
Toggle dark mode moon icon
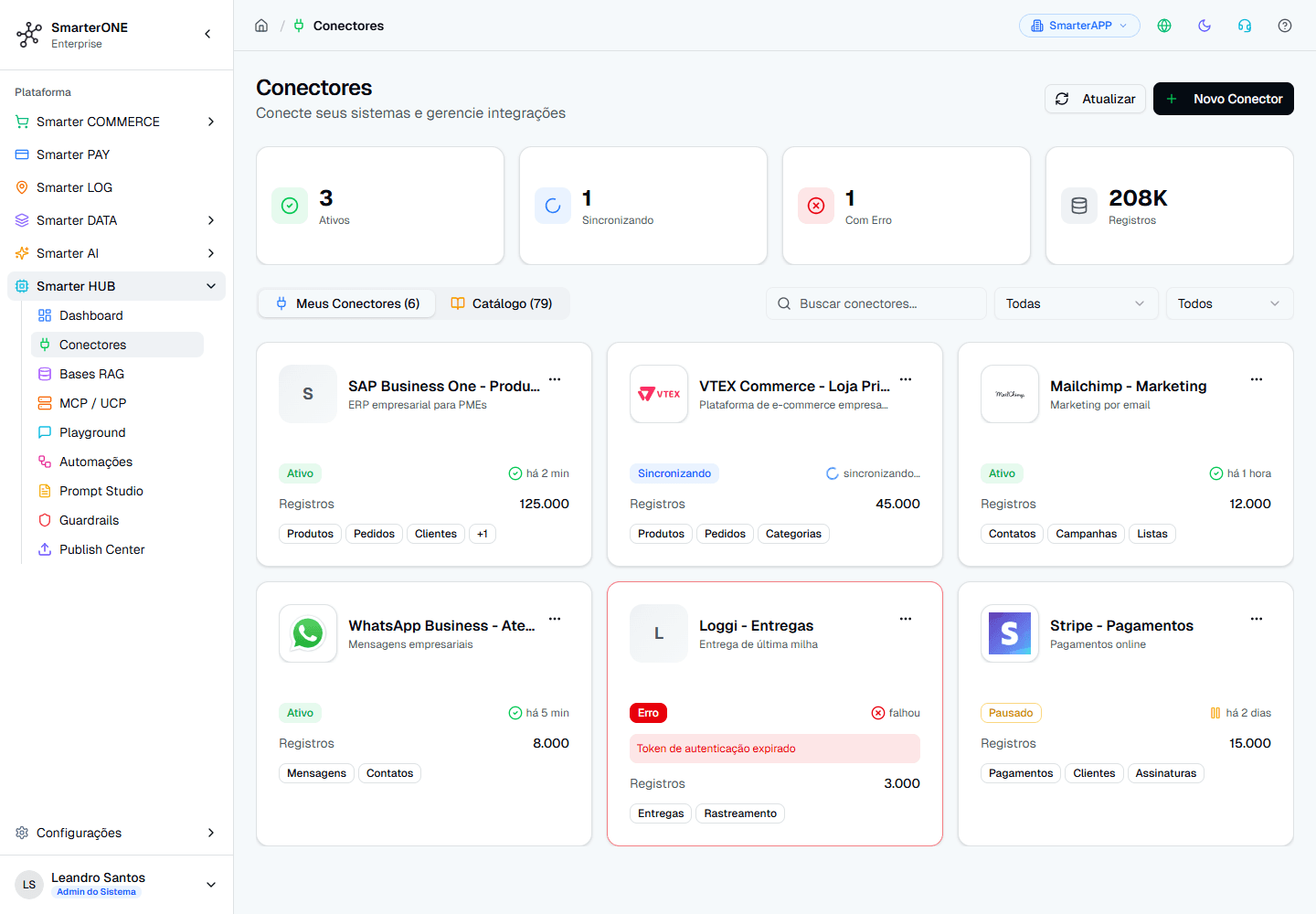pyautogui.click(x=1205, y=26)
